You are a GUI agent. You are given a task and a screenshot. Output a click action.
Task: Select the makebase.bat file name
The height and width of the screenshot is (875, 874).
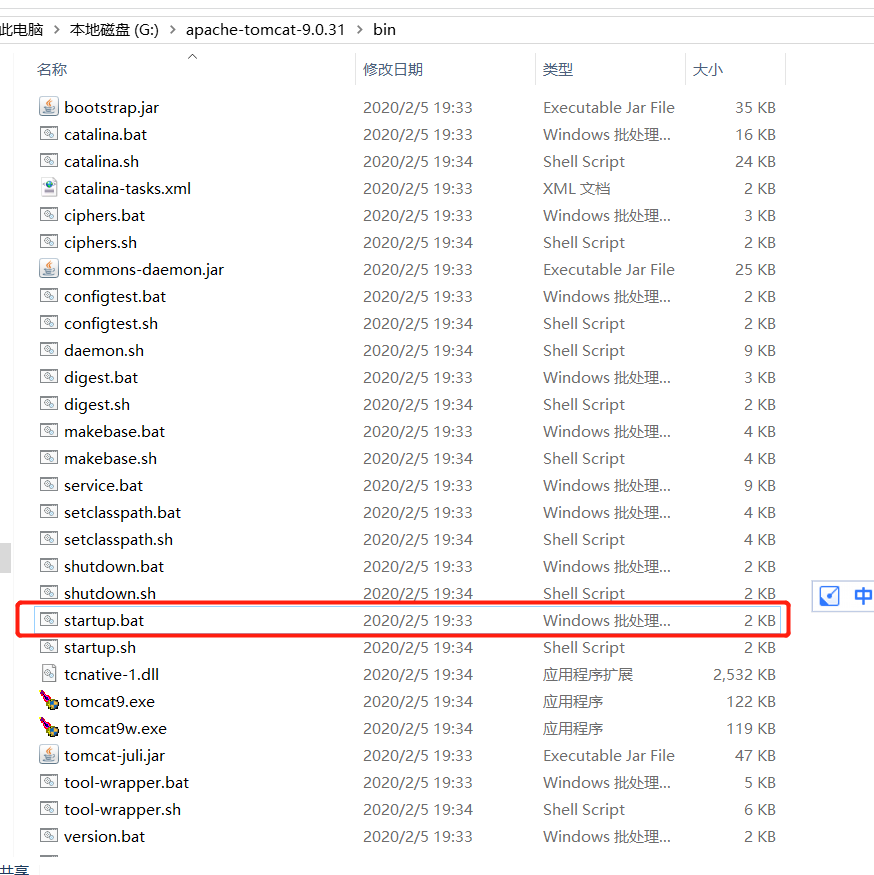(114, 431)
